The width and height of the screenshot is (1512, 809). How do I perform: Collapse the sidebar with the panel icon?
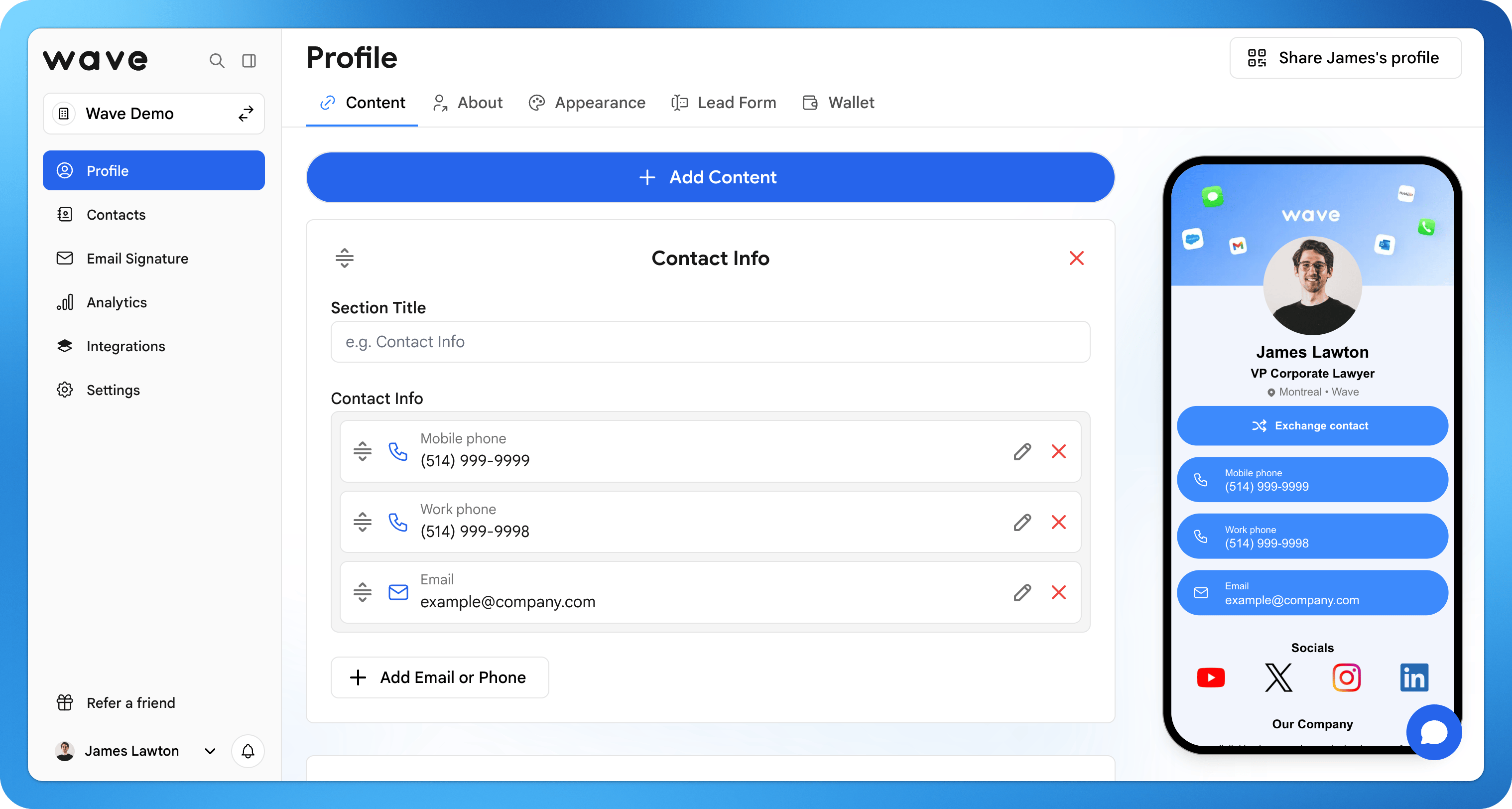pos(249,60)
